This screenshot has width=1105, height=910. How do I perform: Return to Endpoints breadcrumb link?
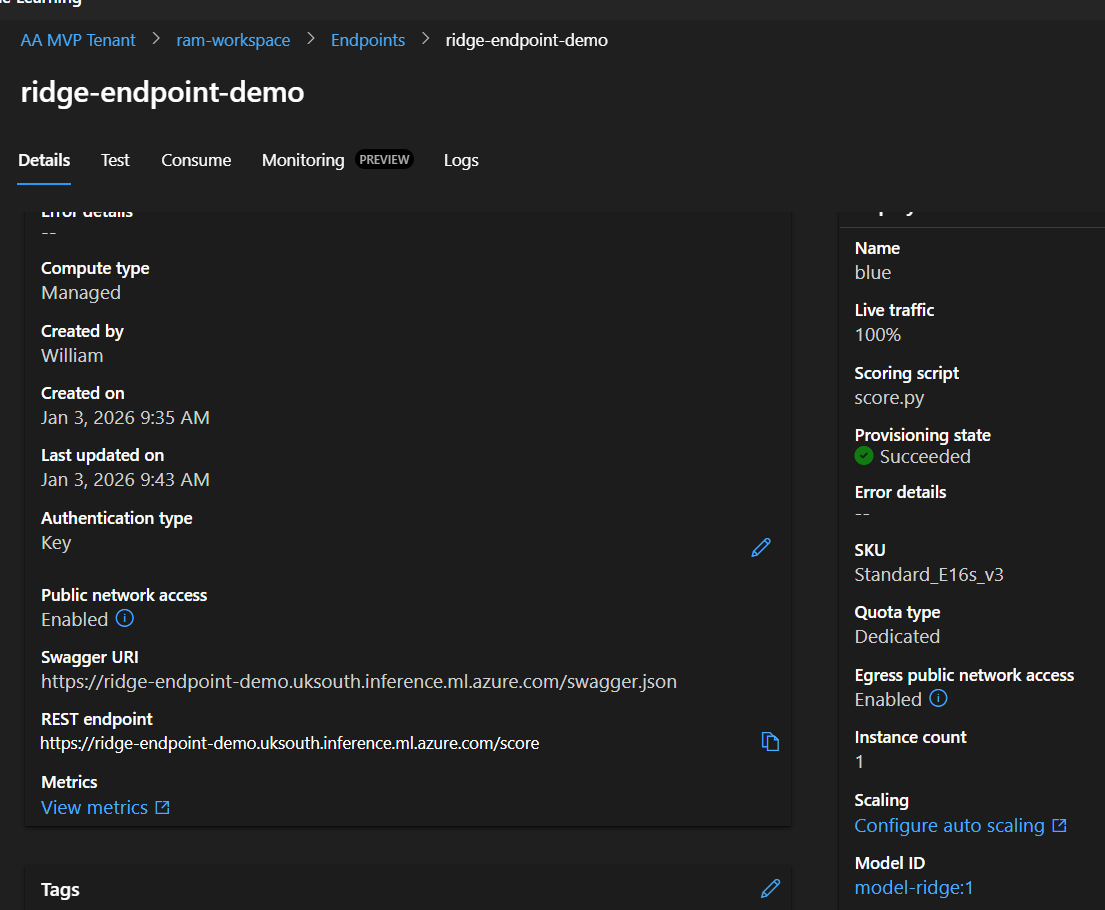(x=368, y=40)
